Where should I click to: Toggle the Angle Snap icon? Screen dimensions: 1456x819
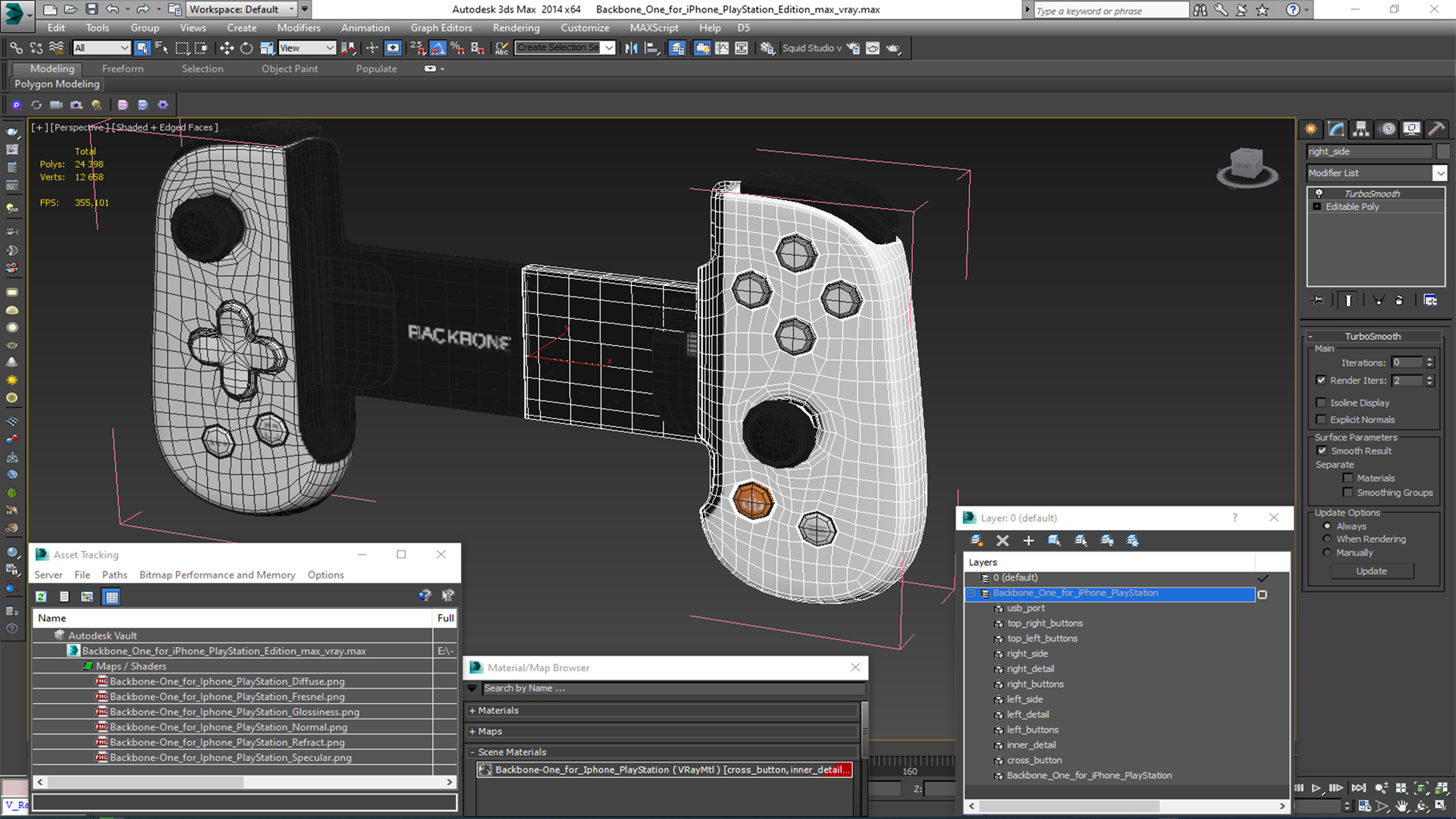tap(438, 48)
